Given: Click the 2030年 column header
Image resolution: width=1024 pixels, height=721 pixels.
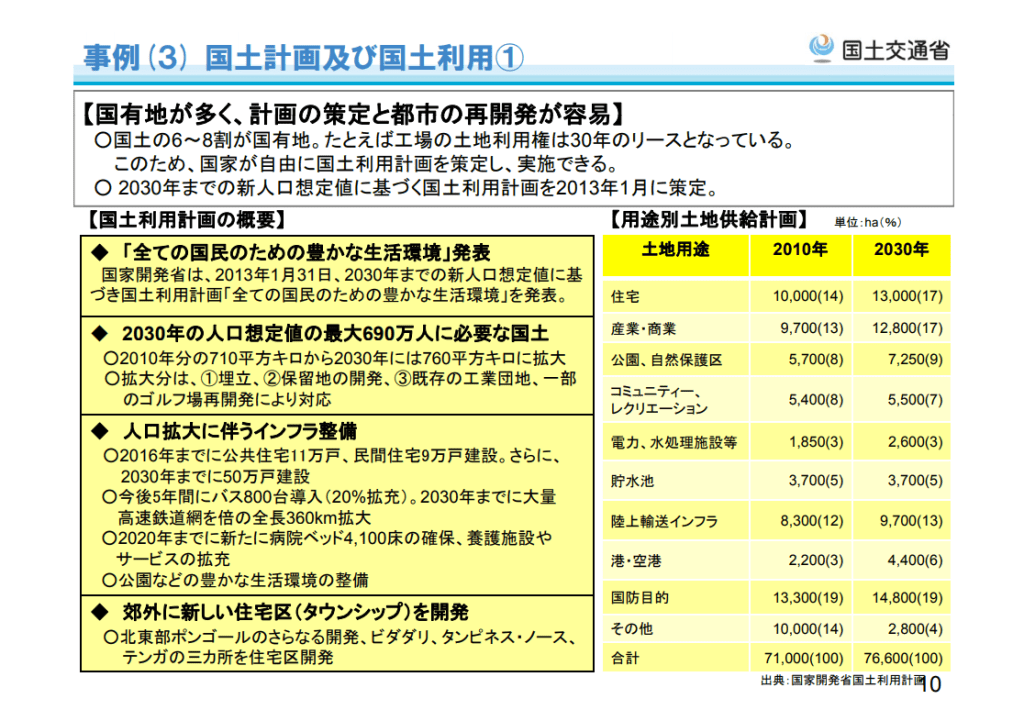Looking at the screenshot, I should click(x=901, y=250).
